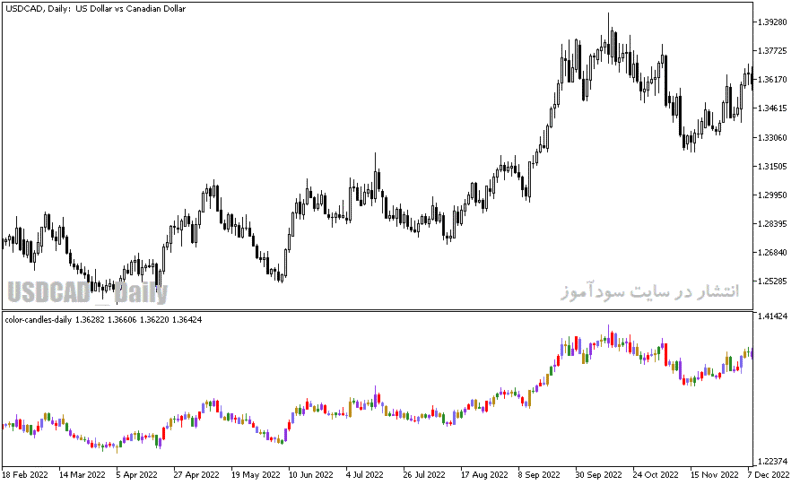Click the large USDCAD_Daily watermark

tap(87, 293)
